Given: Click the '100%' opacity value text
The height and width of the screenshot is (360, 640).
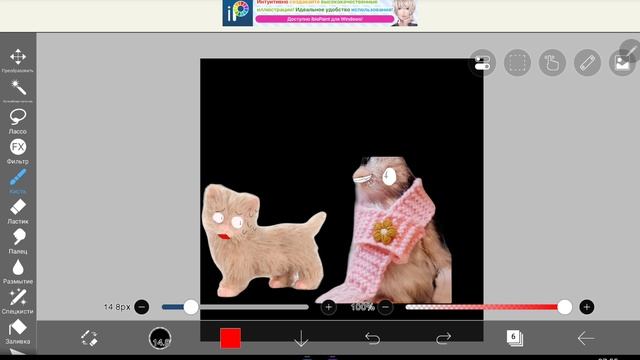Looking at the screenshot, I should coord(362,307).
